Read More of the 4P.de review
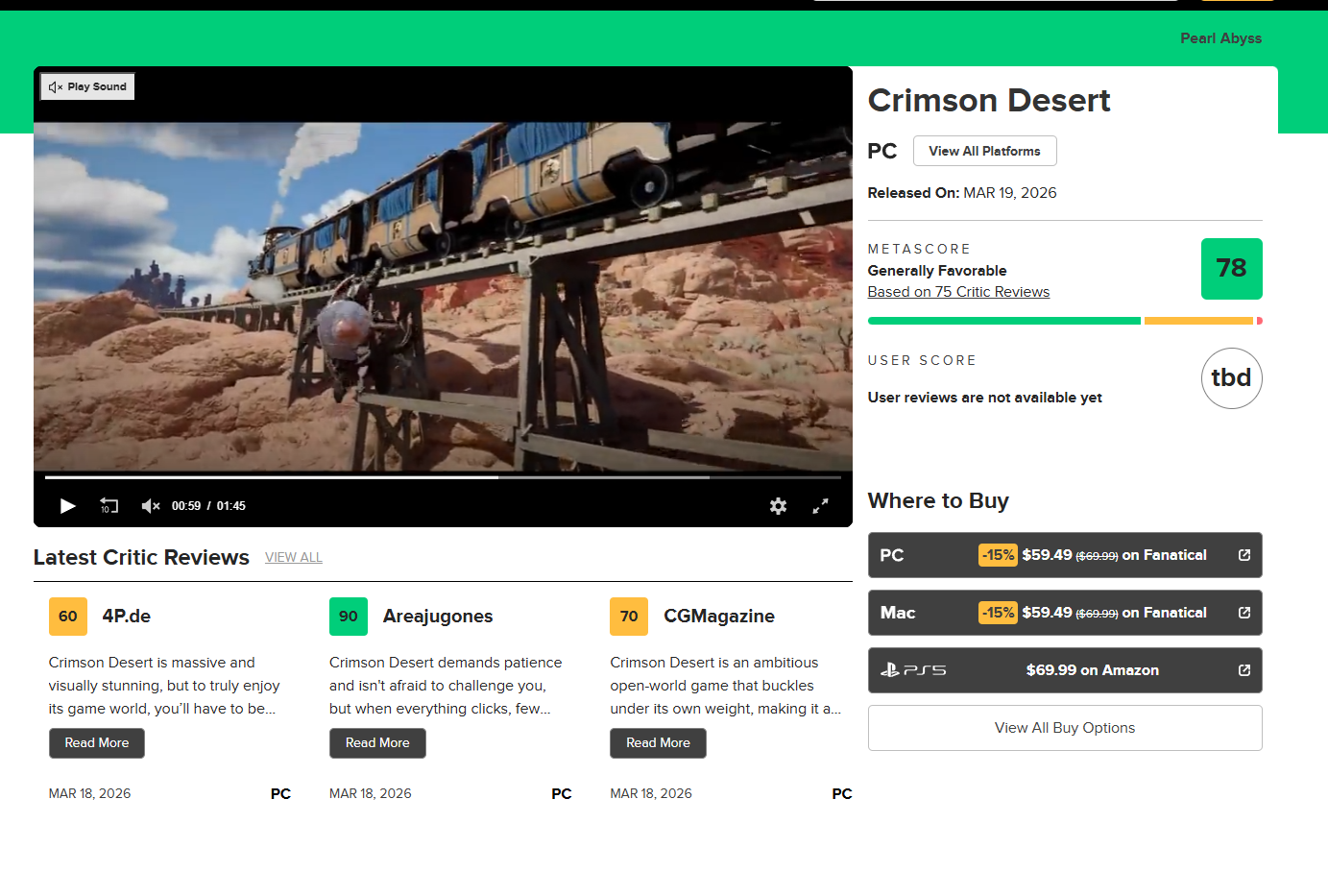 tap(97, 743)
